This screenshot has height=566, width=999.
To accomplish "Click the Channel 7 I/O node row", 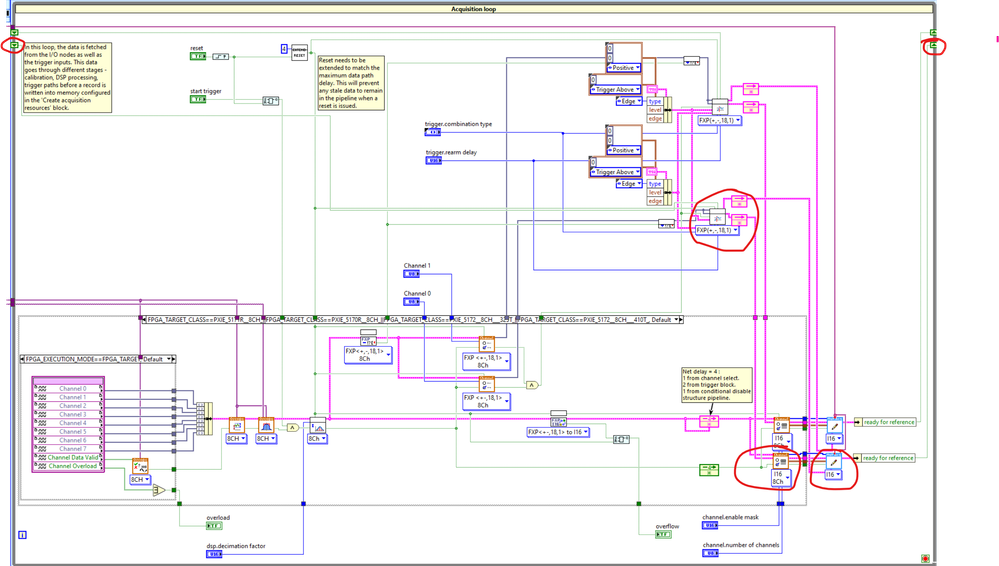I will coord(68,449).
